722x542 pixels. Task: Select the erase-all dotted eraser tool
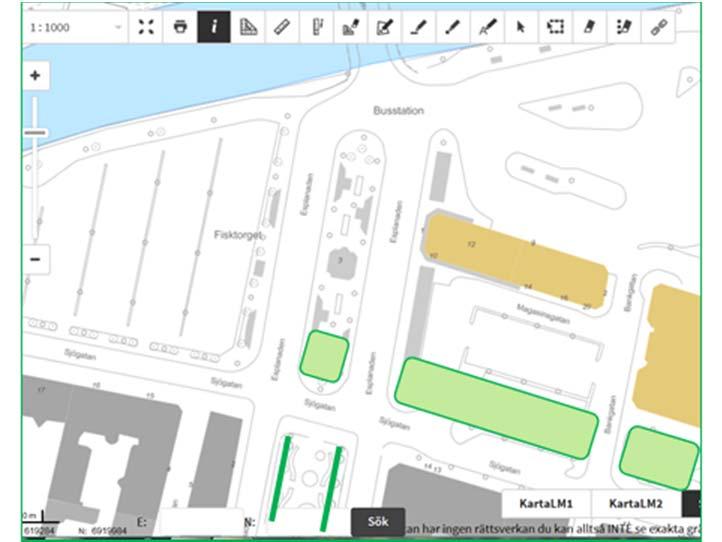click(623, 27)
